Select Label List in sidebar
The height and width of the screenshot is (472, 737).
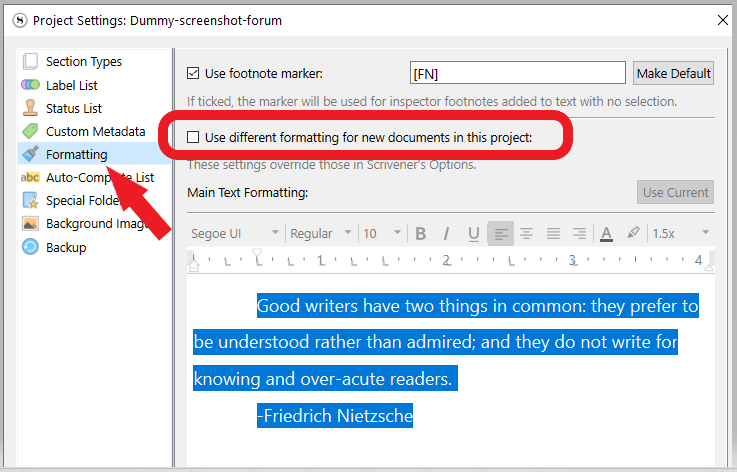tap(72, 85)
